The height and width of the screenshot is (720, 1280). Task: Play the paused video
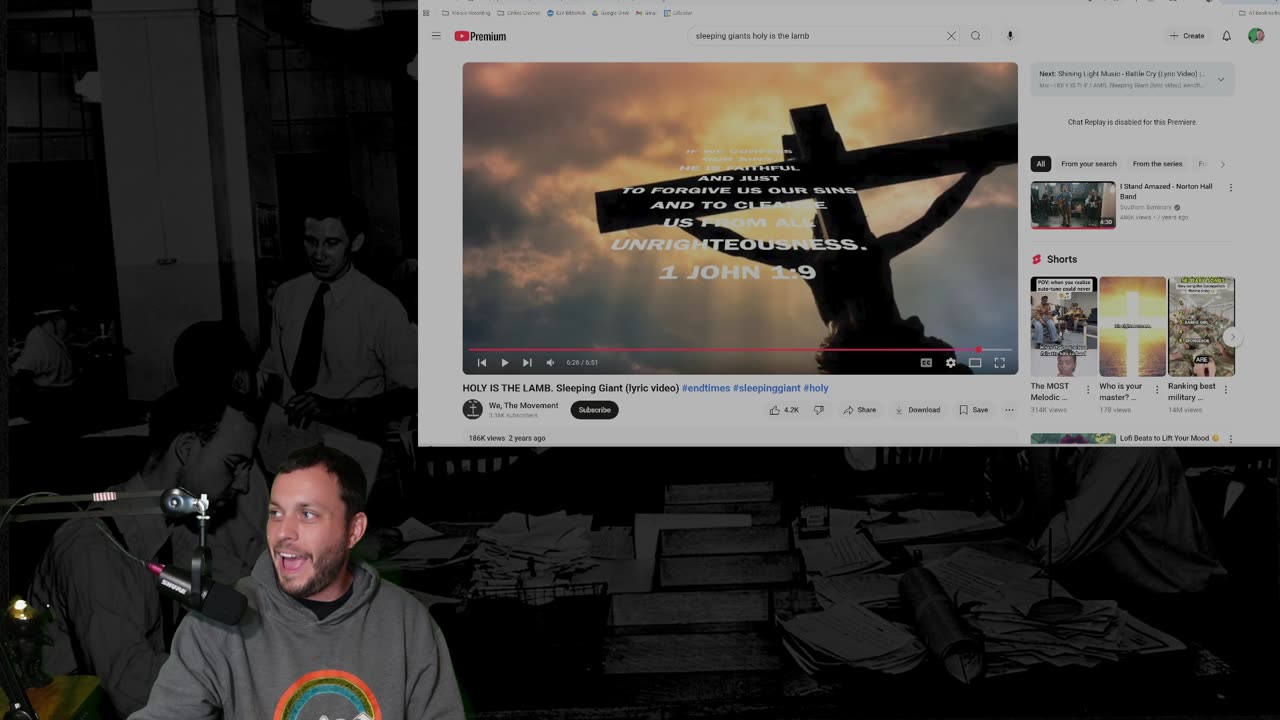click(x=504, y=363)
